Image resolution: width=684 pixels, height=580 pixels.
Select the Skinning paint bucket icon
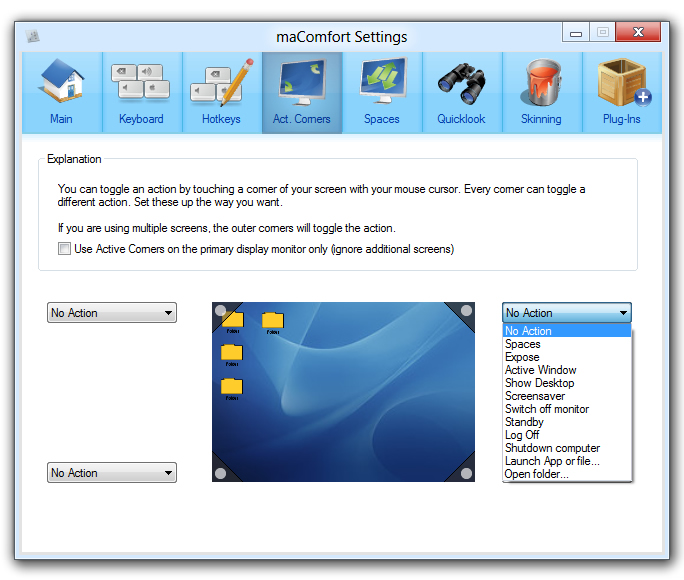[x=541, y=92]
